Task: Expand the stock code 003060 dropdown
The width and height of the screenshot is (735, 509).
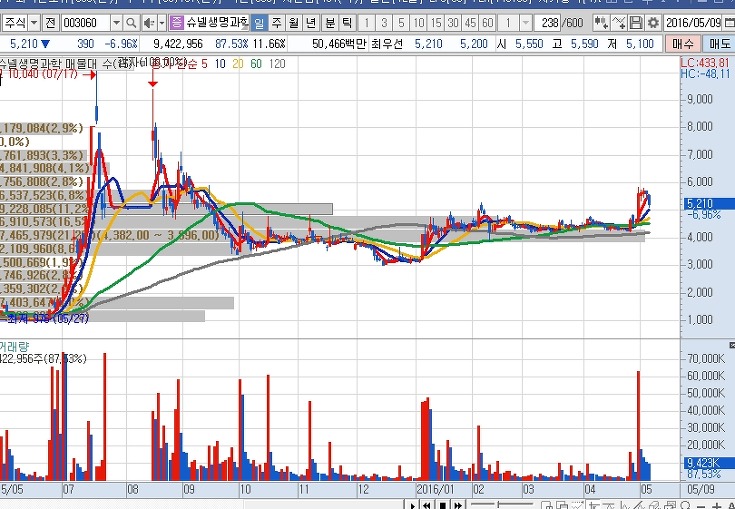Action: pyautogui.click(x=117, y=22)
